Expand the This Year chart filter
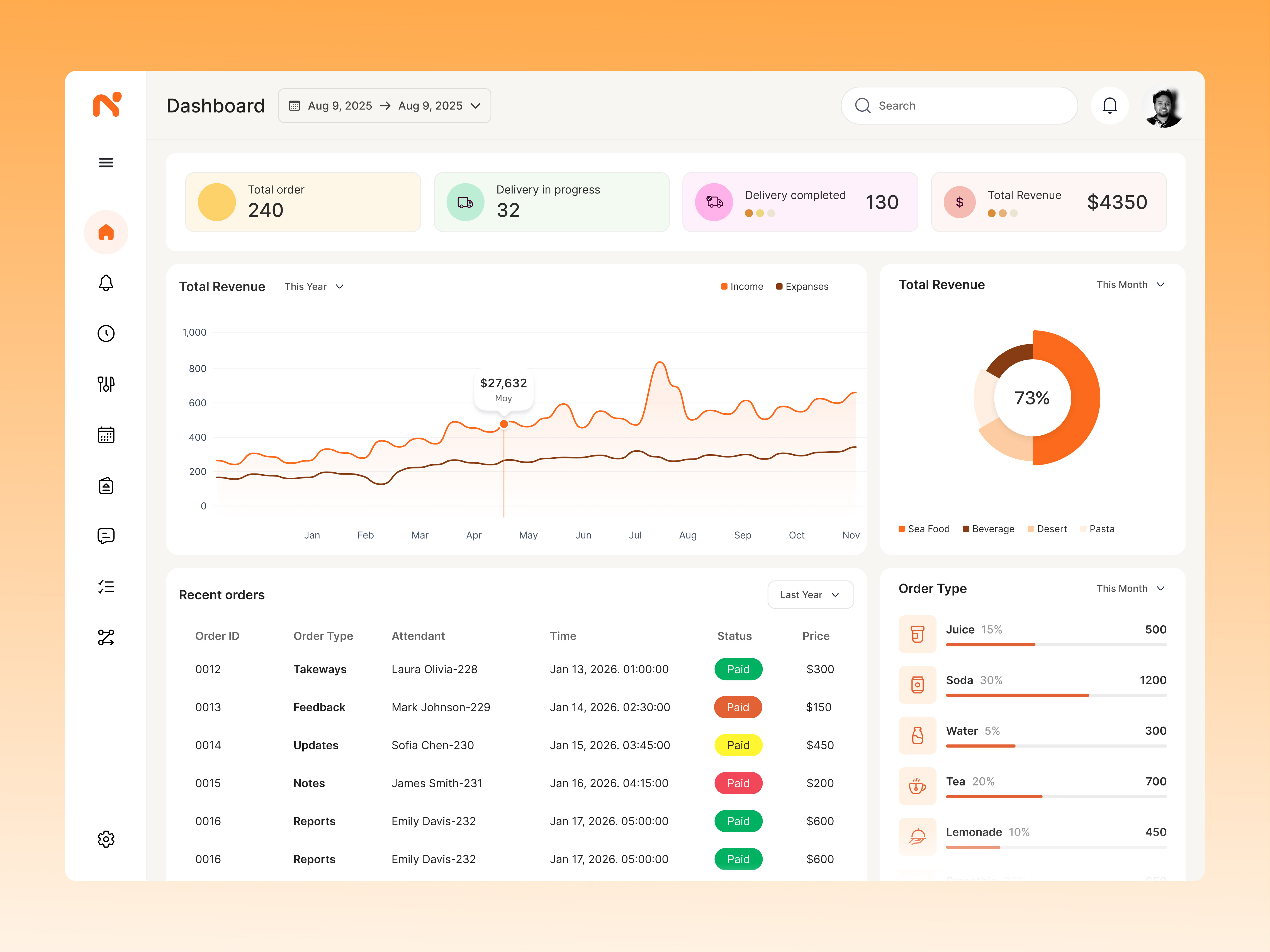The image size is (1270, 952). [314, 286]
